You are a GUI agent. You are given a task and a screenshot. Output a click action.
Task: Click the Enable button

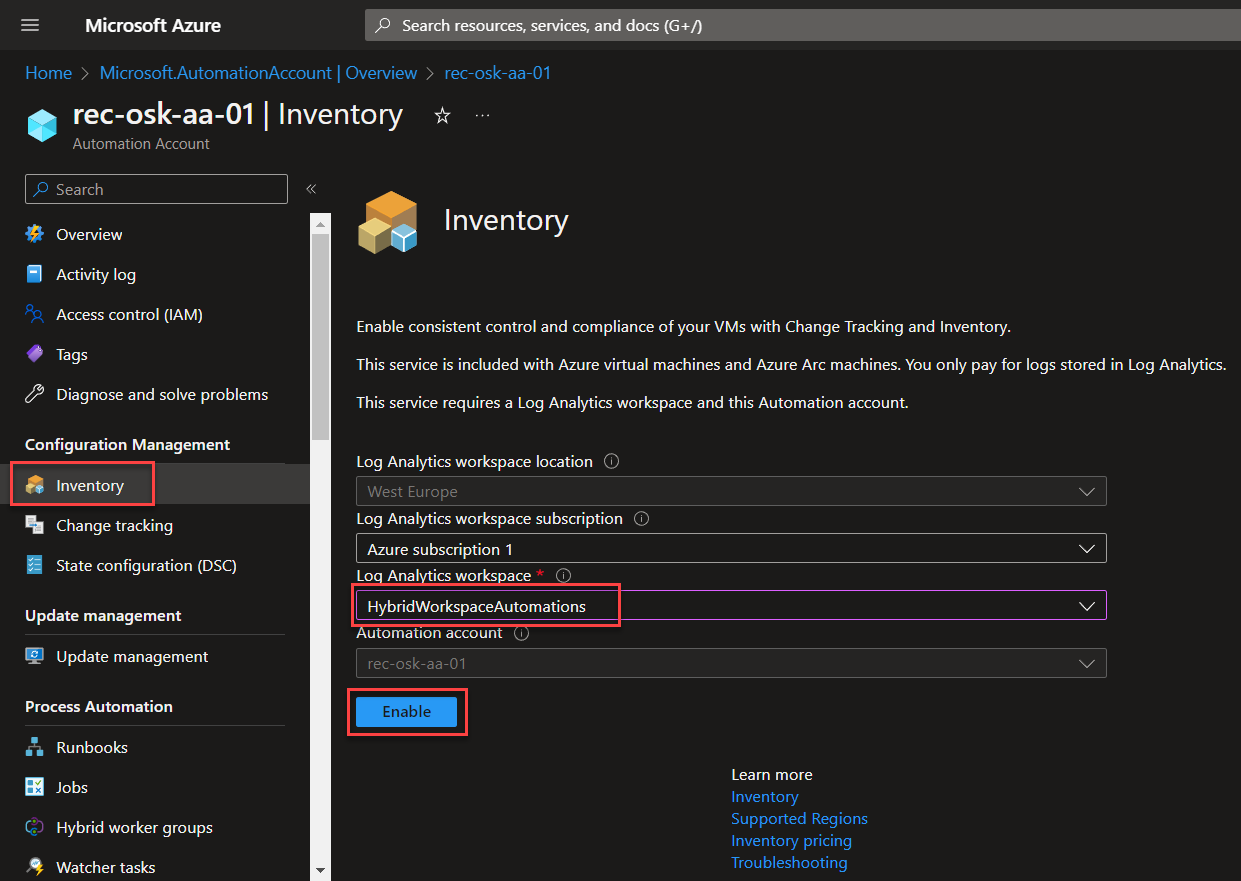[406, 712]
